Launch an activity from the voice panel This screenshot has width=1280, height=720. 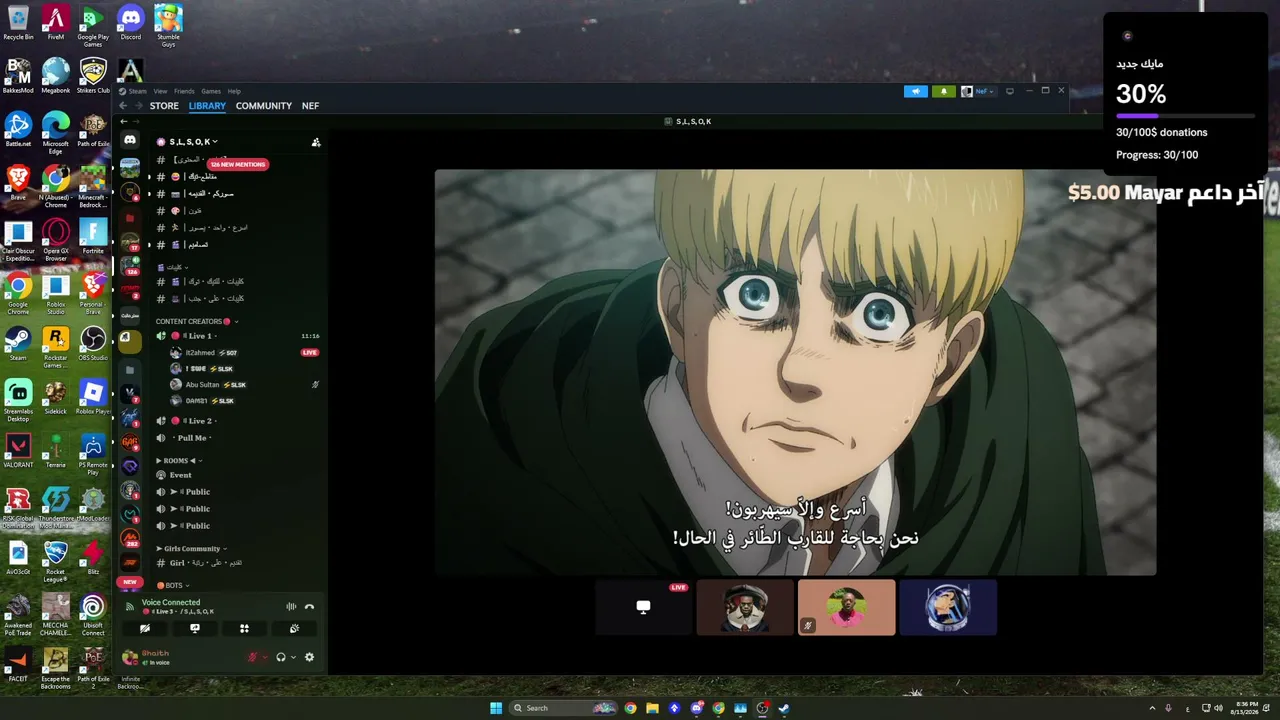pos(244,628)
